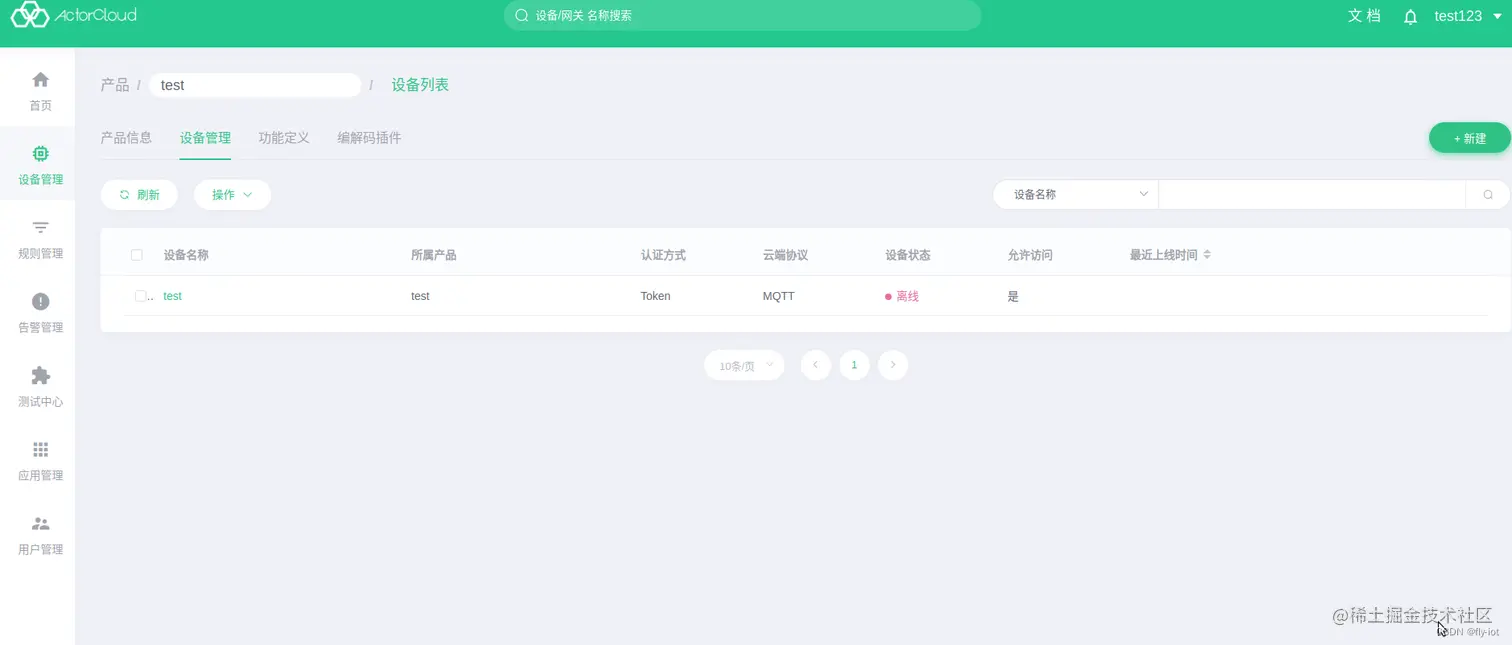This screenshot has height=645, width=1512.
Task: Click the 允许访问 column header
Action: 1030,255
